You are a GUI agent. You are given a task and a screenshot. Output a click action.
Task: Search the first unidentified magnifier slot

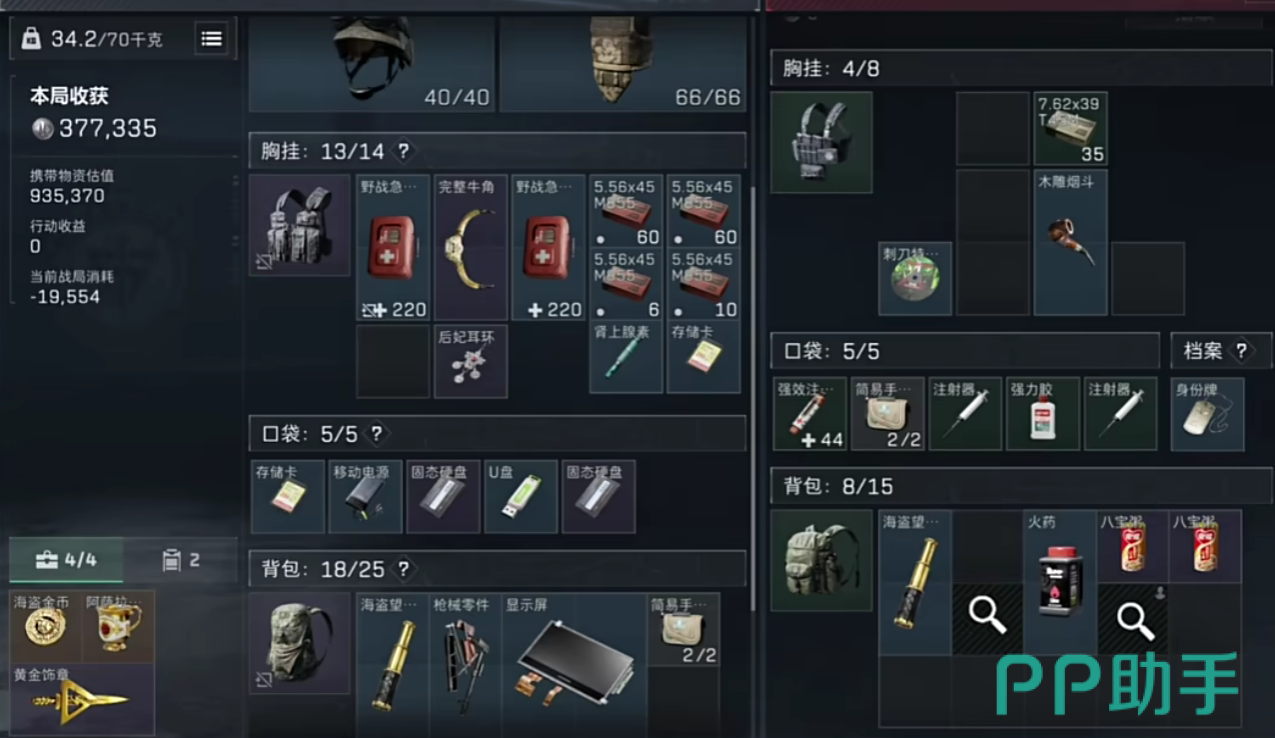click(988, 620)
